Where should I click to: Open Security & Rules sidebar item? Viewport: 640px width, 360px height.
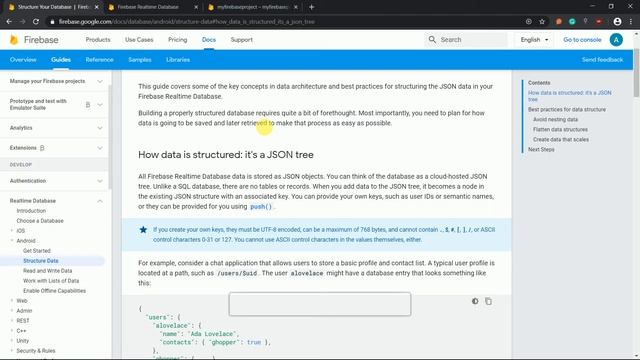[36, 351]
